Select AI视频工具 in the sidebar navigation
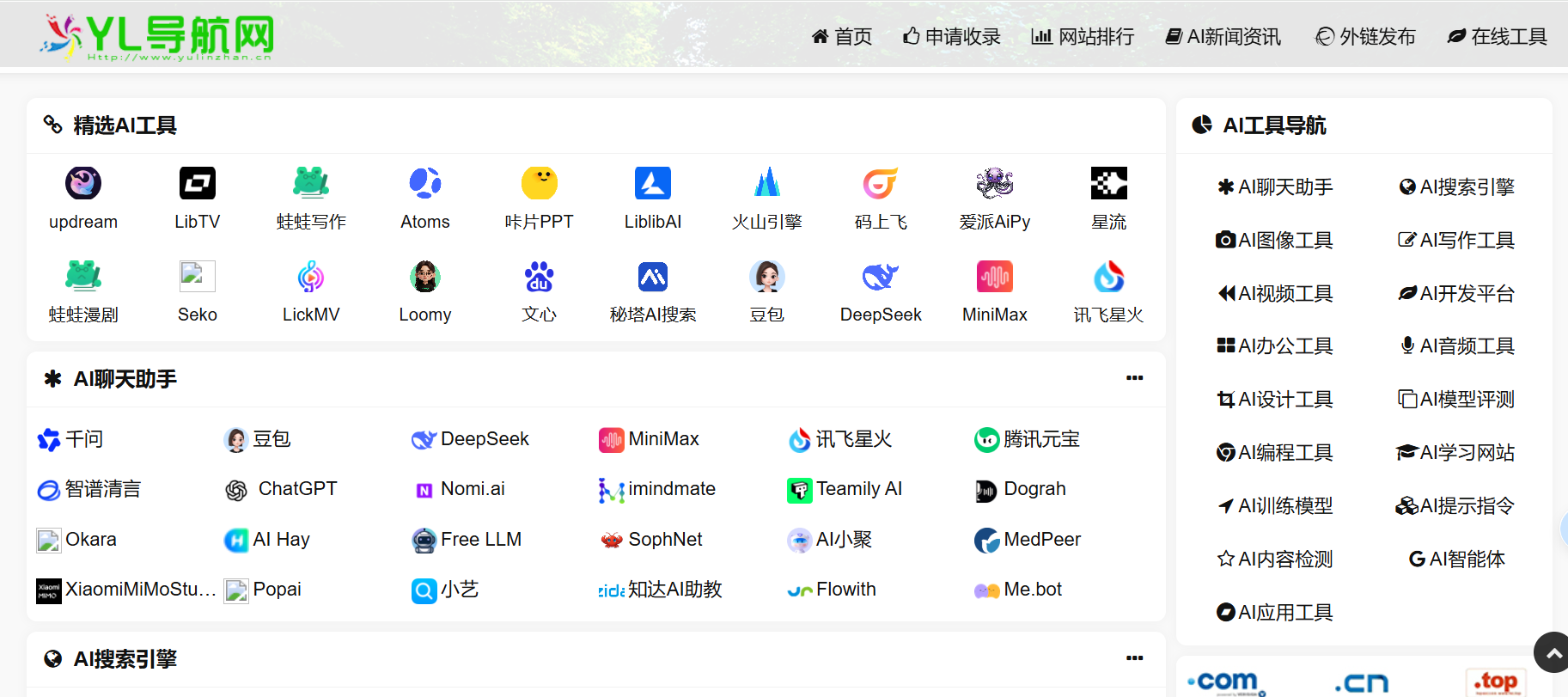Viewport: 1568px width, 697px height. click(1275, 293)
